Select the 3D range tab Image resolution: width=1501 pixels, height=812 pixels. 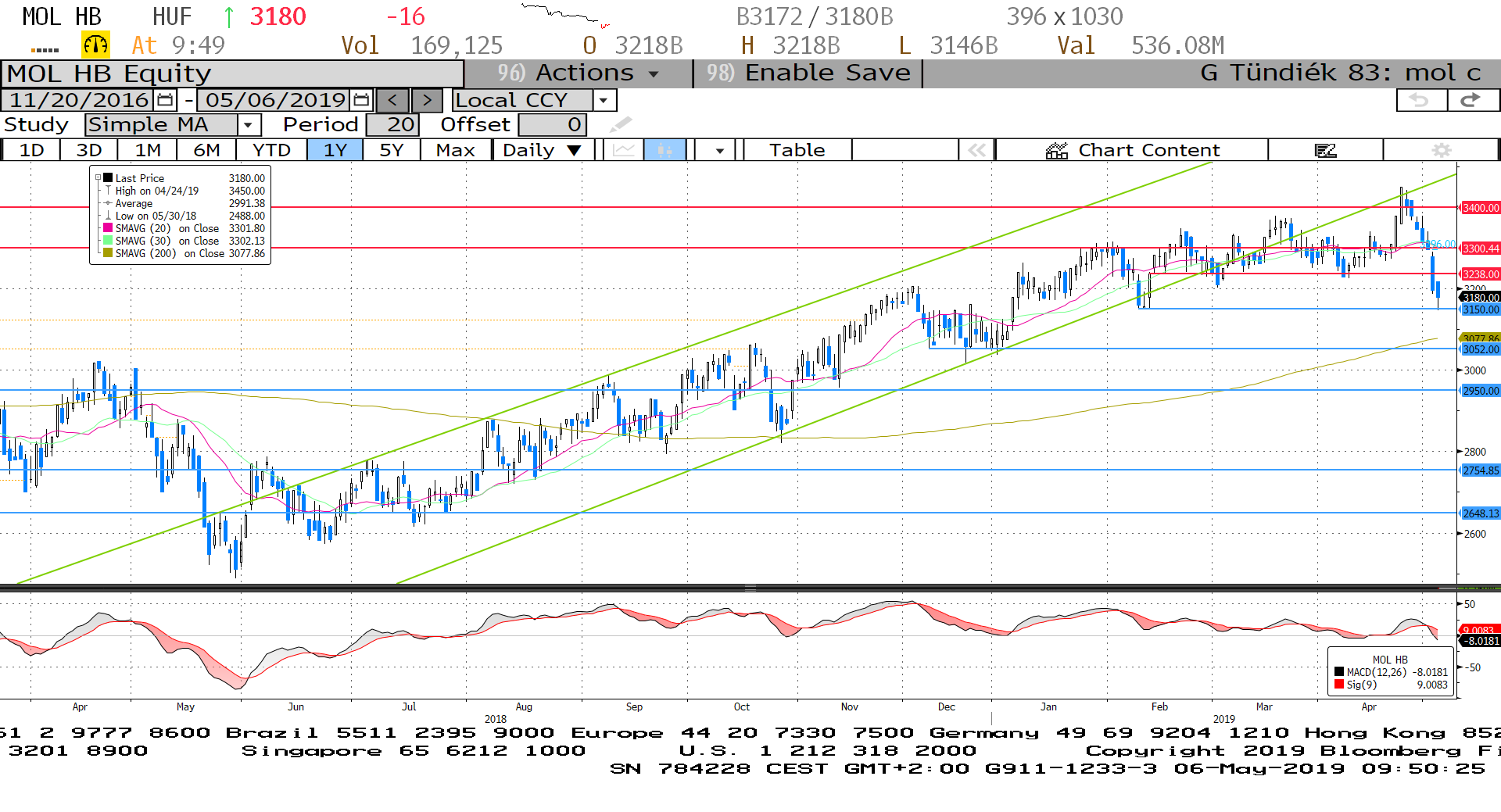(89, 150)
